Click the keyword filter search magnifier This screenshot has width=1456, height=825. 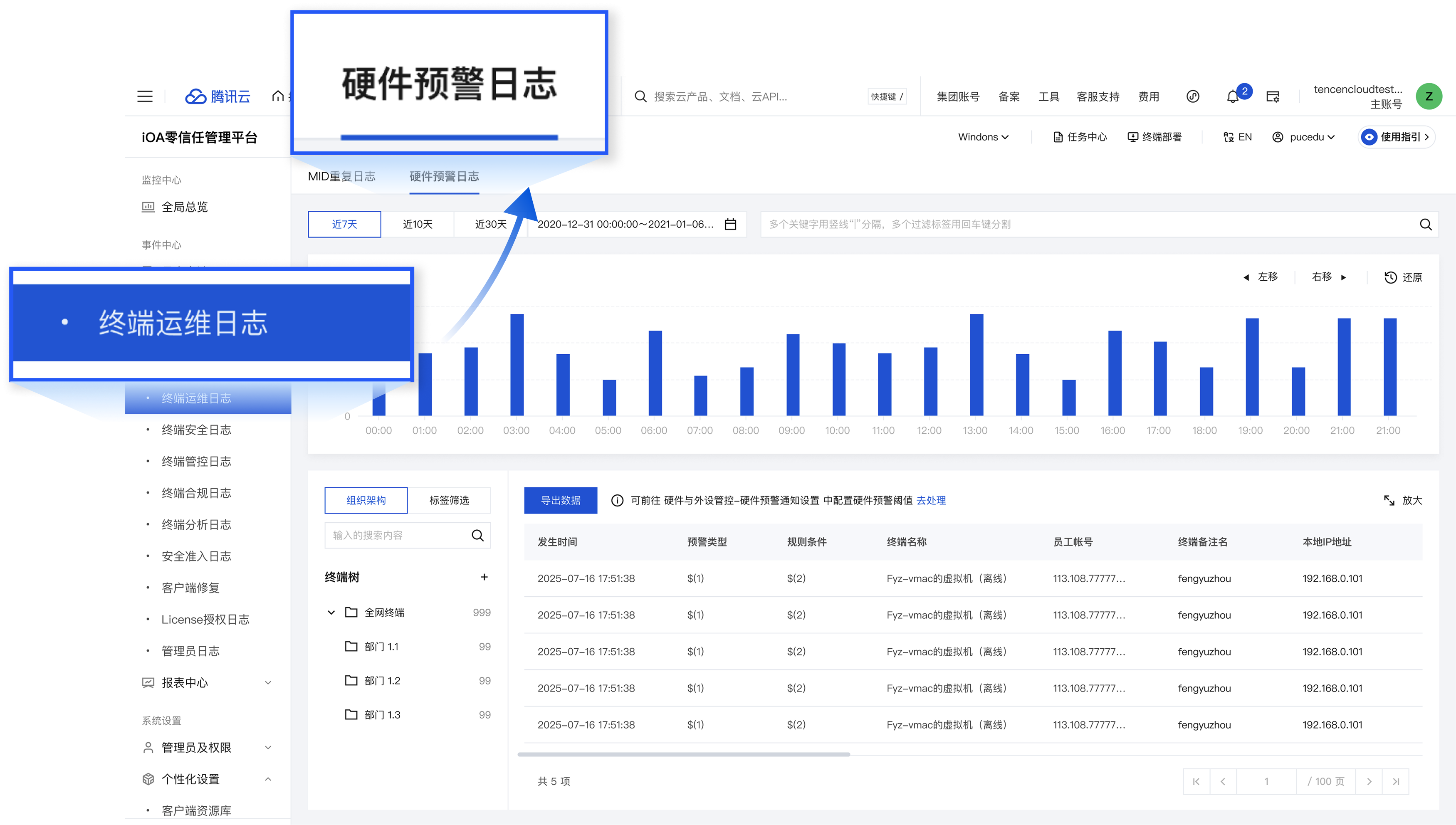(x=1425, y=225)
